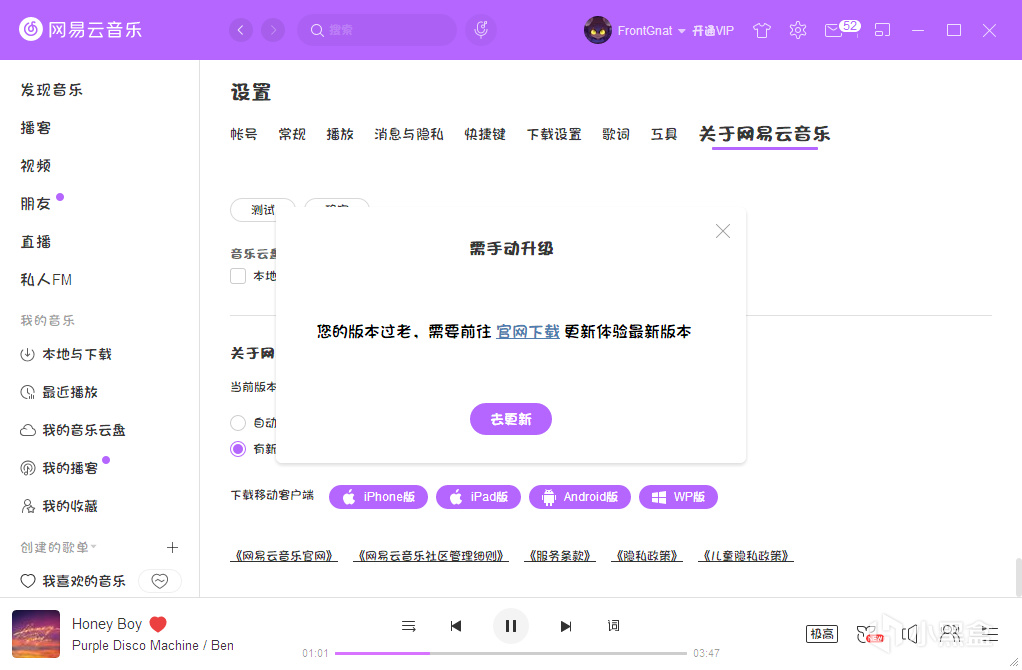Unlike Honey Boy with red heart
Viewport: 1022px width, 670px height.
tap(158, 624)
